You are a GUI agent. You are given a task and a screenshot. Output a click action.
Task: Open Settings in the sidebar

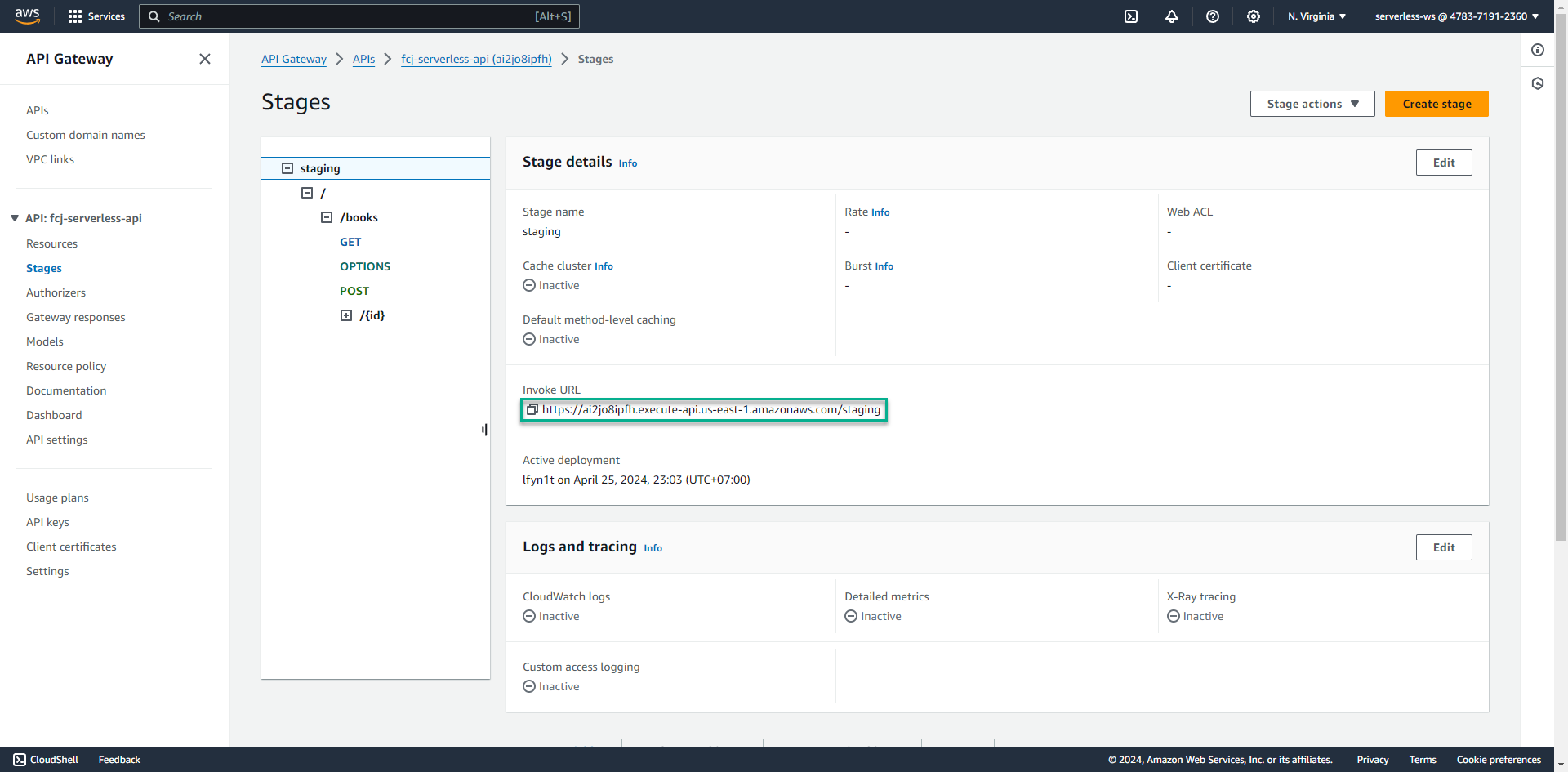pos(47,571)
